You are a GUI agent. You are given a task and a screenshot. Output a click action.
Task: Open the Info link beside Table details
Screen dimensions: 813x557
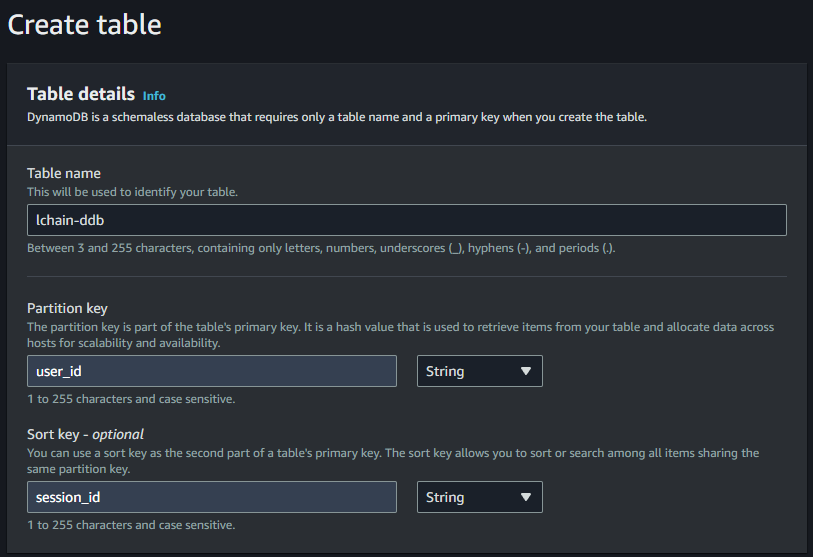pyautogui.click(x=154, y=96)
